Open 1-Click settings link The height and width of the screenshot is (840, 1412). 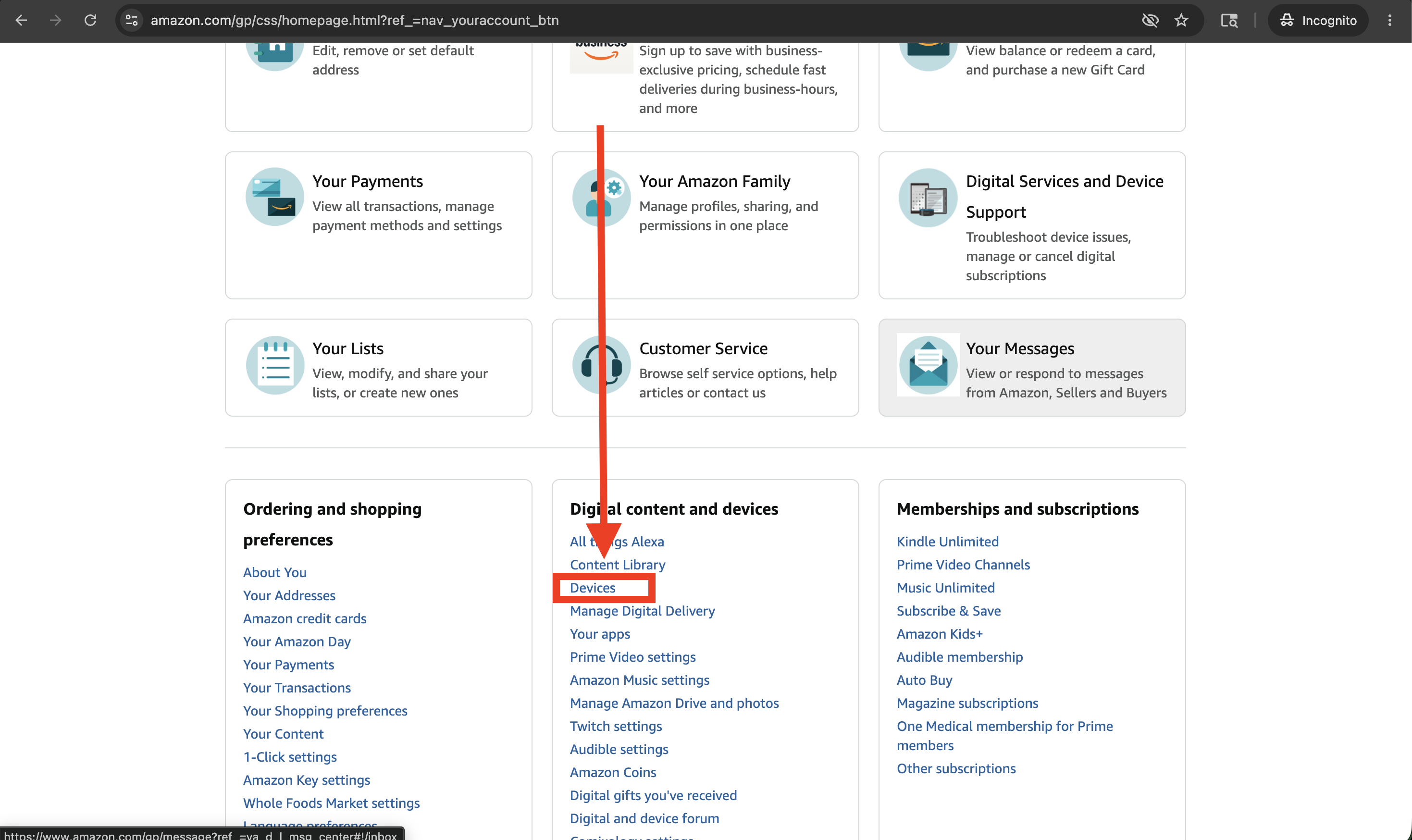click(290, 757)
